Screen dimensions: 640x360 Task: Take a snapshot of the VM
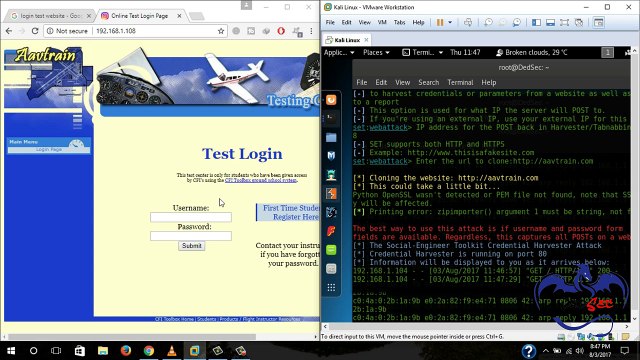click(x=488, y=22)
